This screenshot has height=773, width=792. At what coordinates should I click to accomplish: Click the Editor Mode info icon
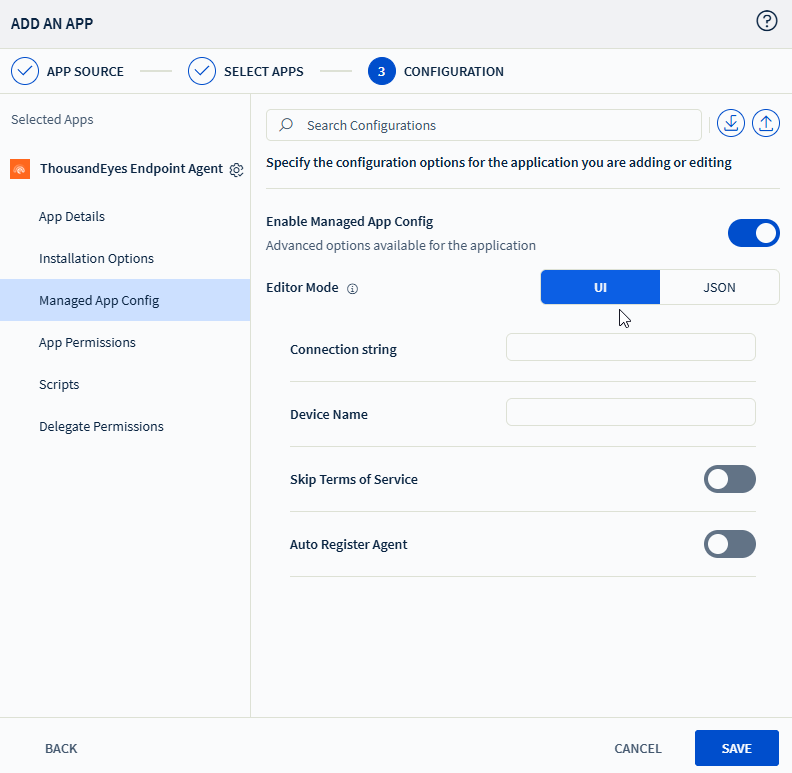tap(352, 288)
